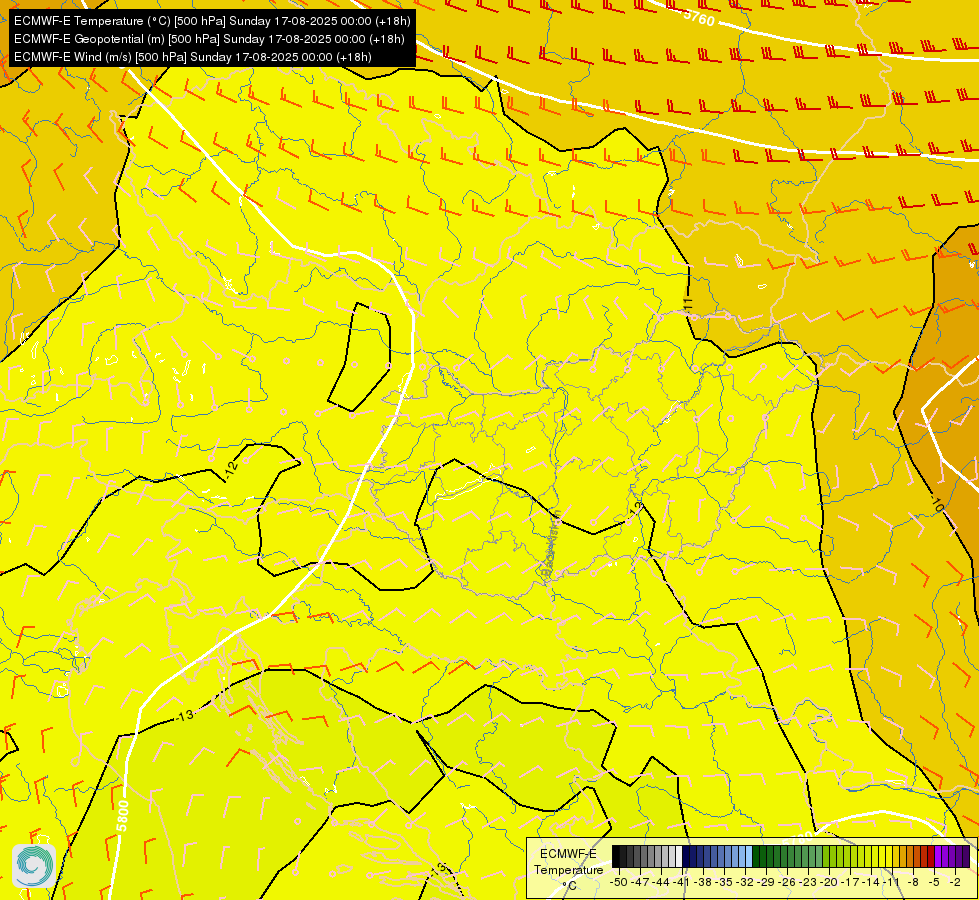This screenshot has width=979, height=900.
Task: Click the -13 isotherm label near the 5800 contour
Action: (185, 715)
